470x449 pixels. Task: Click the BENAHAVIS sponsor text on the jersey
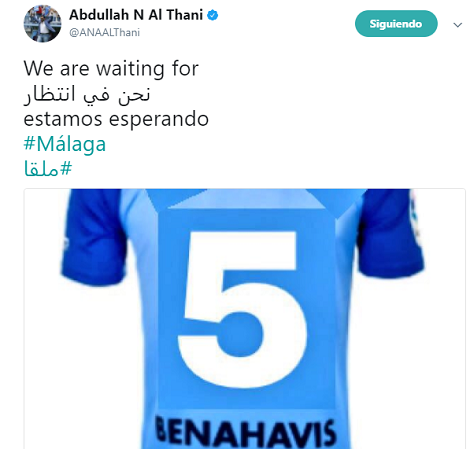[x=245, y=432]
